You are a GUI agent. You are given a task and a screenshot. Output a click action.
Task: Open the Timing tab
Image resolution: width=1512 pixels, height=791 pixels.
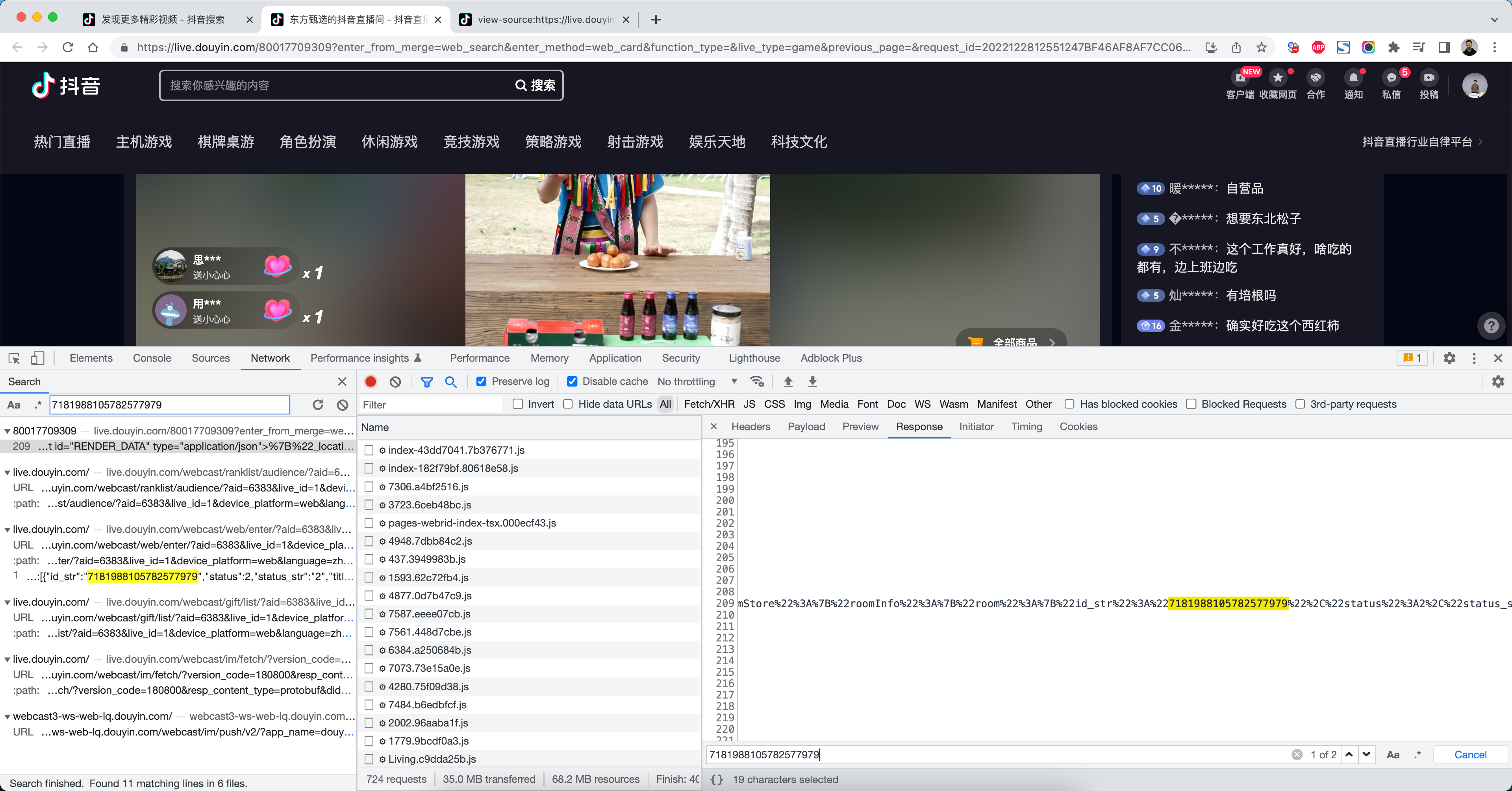click(x=1026, y=427)
